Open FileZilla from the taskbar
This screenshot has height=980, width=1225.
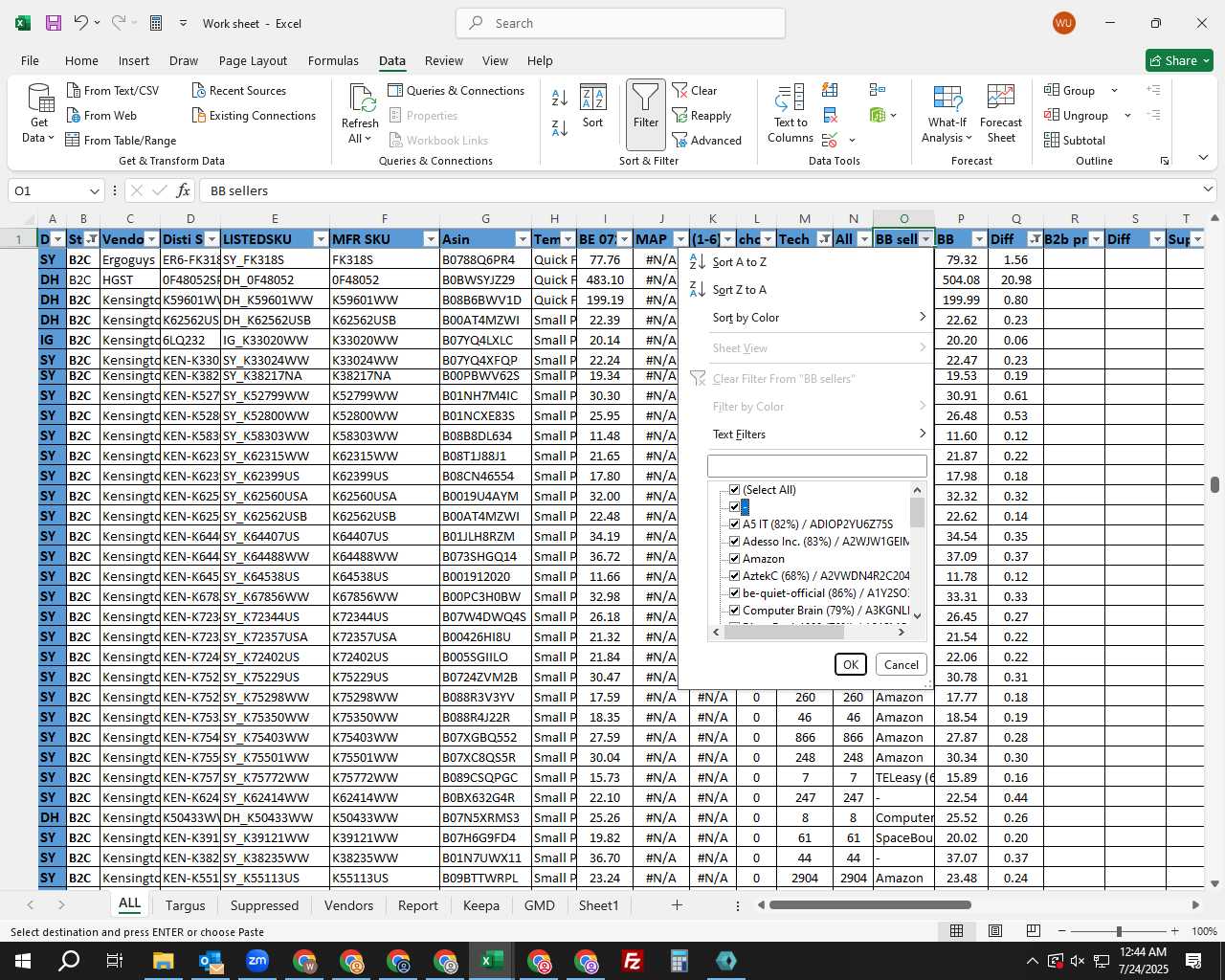point(633,960)
